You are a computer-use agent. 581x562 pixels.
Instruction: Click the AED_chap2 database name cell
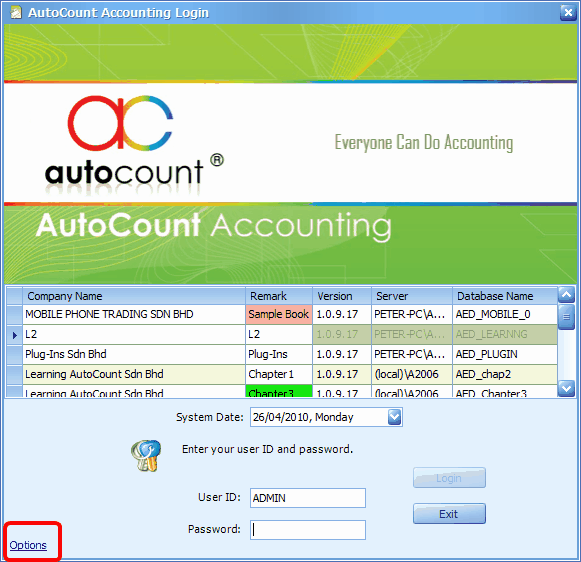505,374
